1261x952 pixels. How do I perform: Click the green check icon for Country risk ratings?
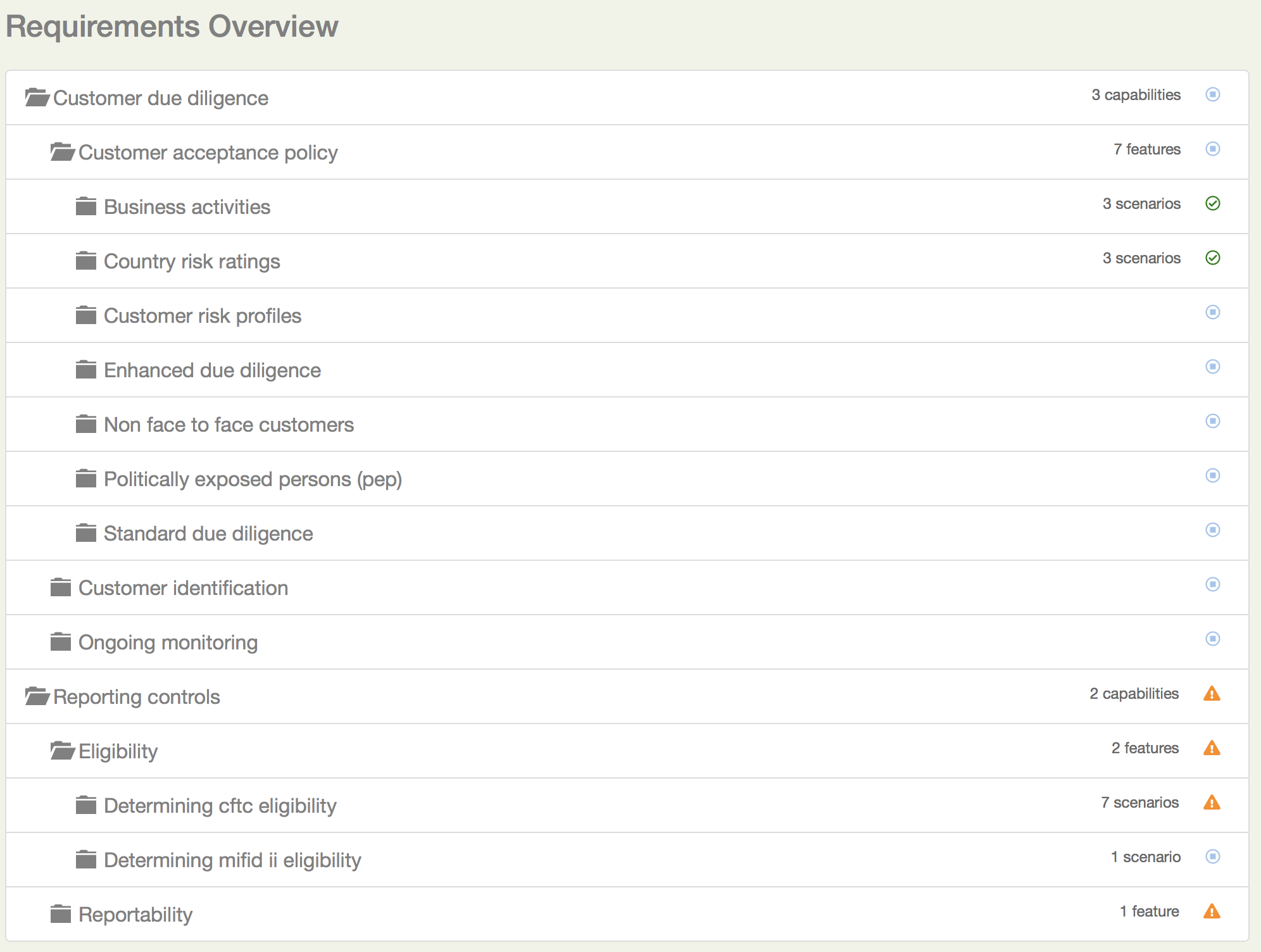(1212, 258)
